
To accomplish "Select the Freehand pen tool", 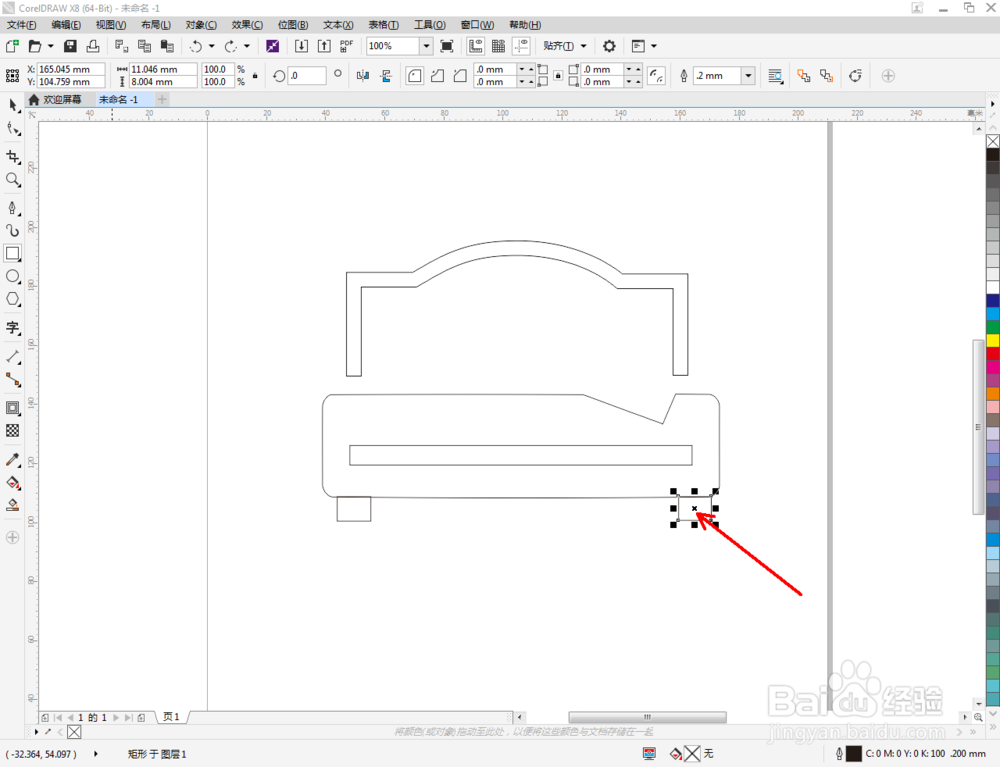I will pyautogui.click(x=13, y=208).
